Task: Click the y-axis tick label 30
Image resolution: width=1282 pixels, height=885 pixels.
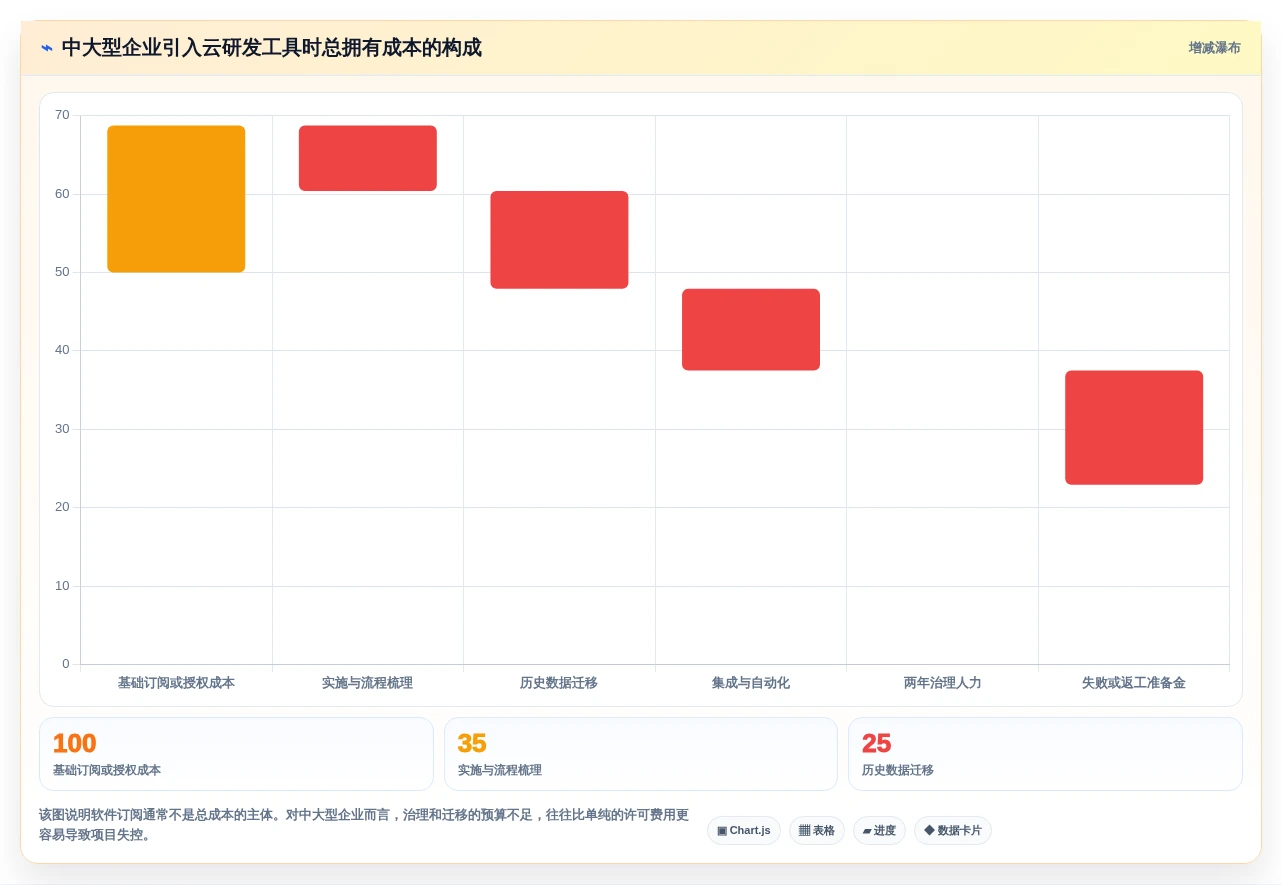Action: pos(62,429)
